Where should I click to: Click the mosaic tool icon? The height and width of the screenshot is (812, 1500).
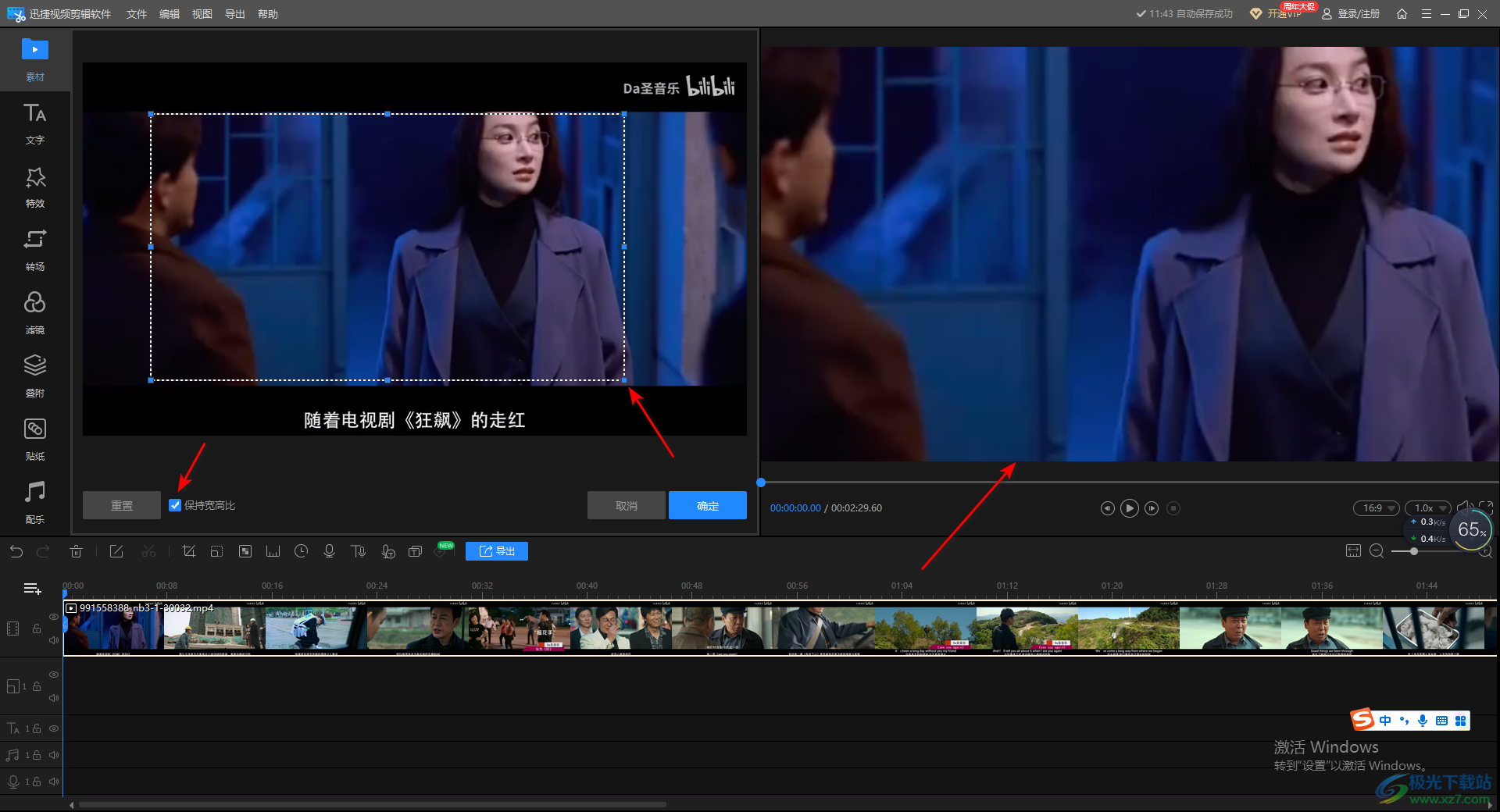245,551
